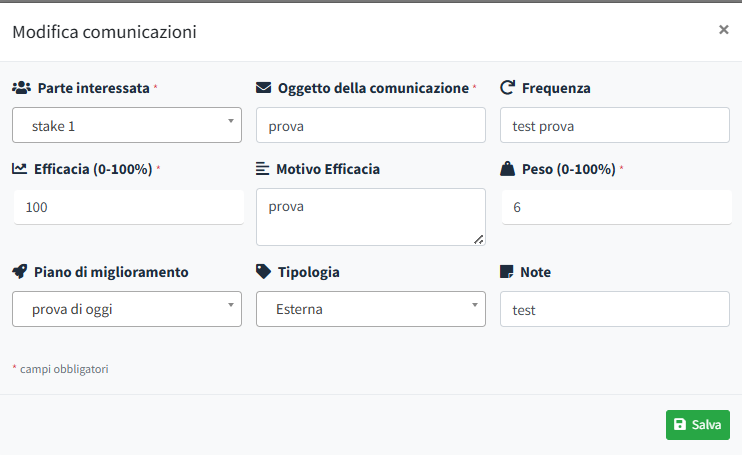Click the rocket icon beside Piano di miglioramento

[x=20, y=272]
